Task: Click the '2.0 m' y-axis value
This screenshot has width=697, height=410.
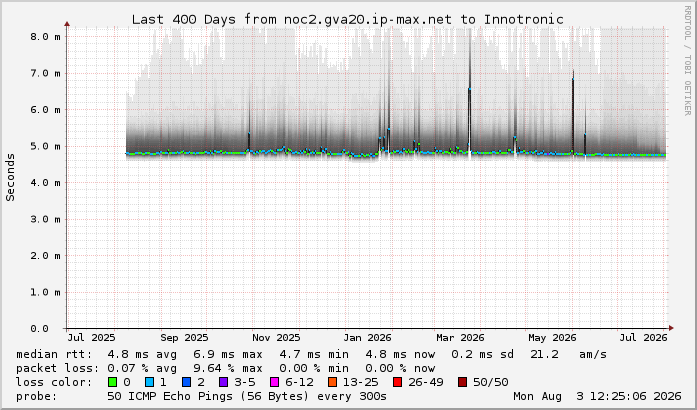Action: coord(45,256)
